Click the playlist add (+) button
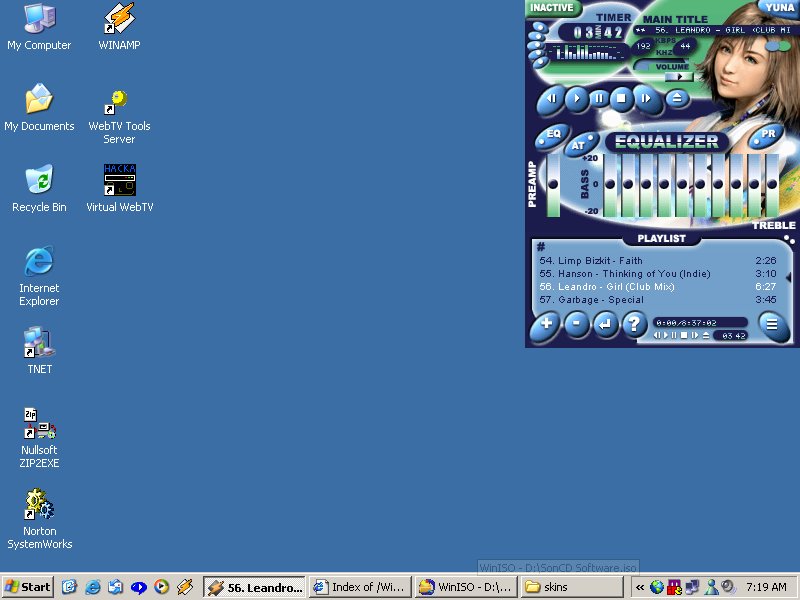The image size is (800, 600). (546, 324)
